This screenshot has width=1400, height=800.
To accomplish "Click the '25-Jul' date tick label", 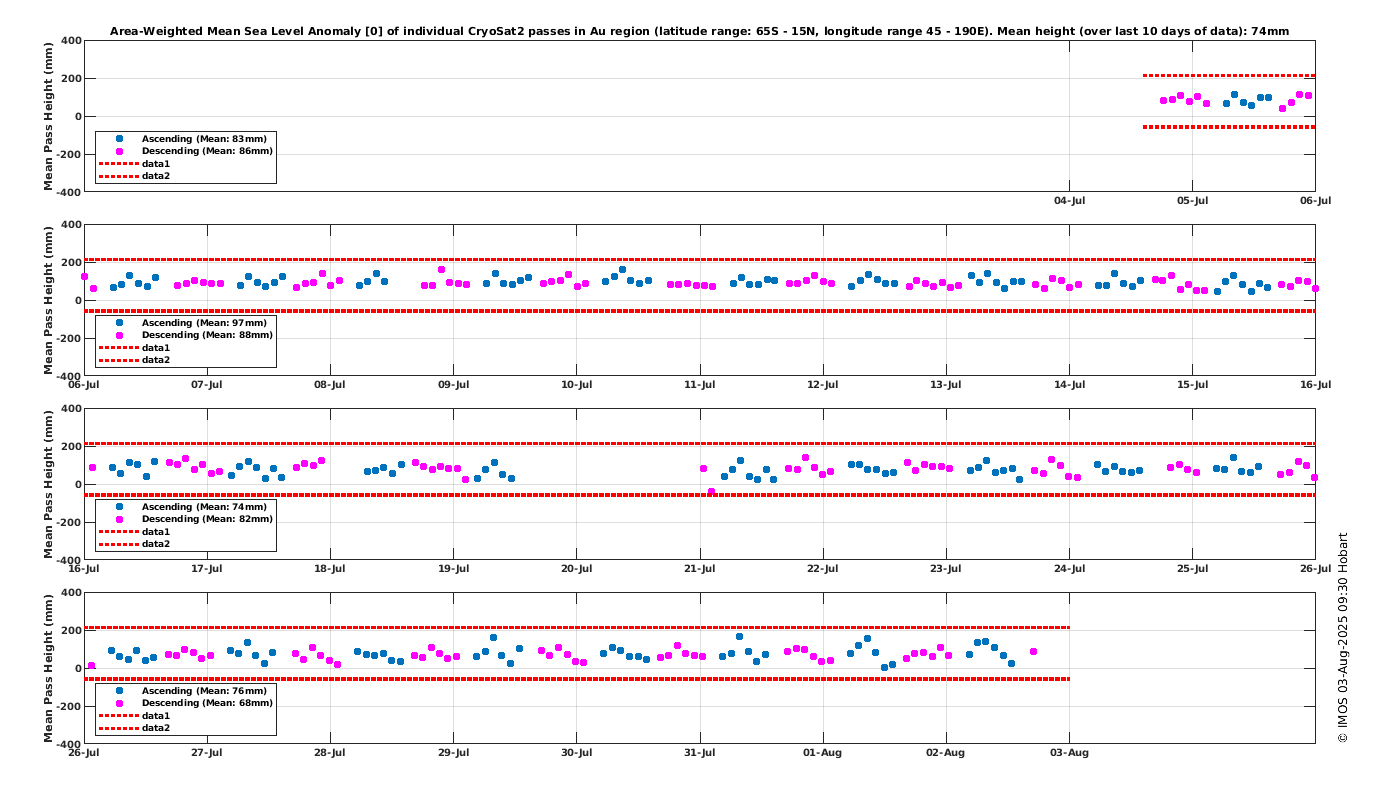I will click(x=1192, y=569).
